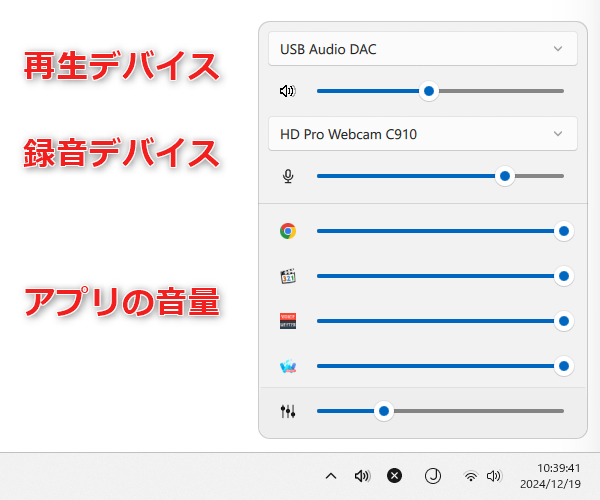600x500 pixels.
Task: Set the microphone level slider position
Action: 440,176
